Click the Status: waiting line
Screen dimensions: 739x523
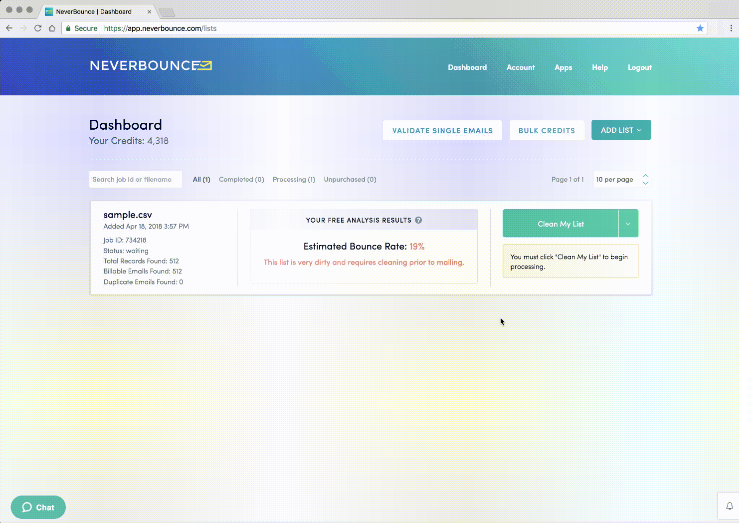tap(126, 251)
